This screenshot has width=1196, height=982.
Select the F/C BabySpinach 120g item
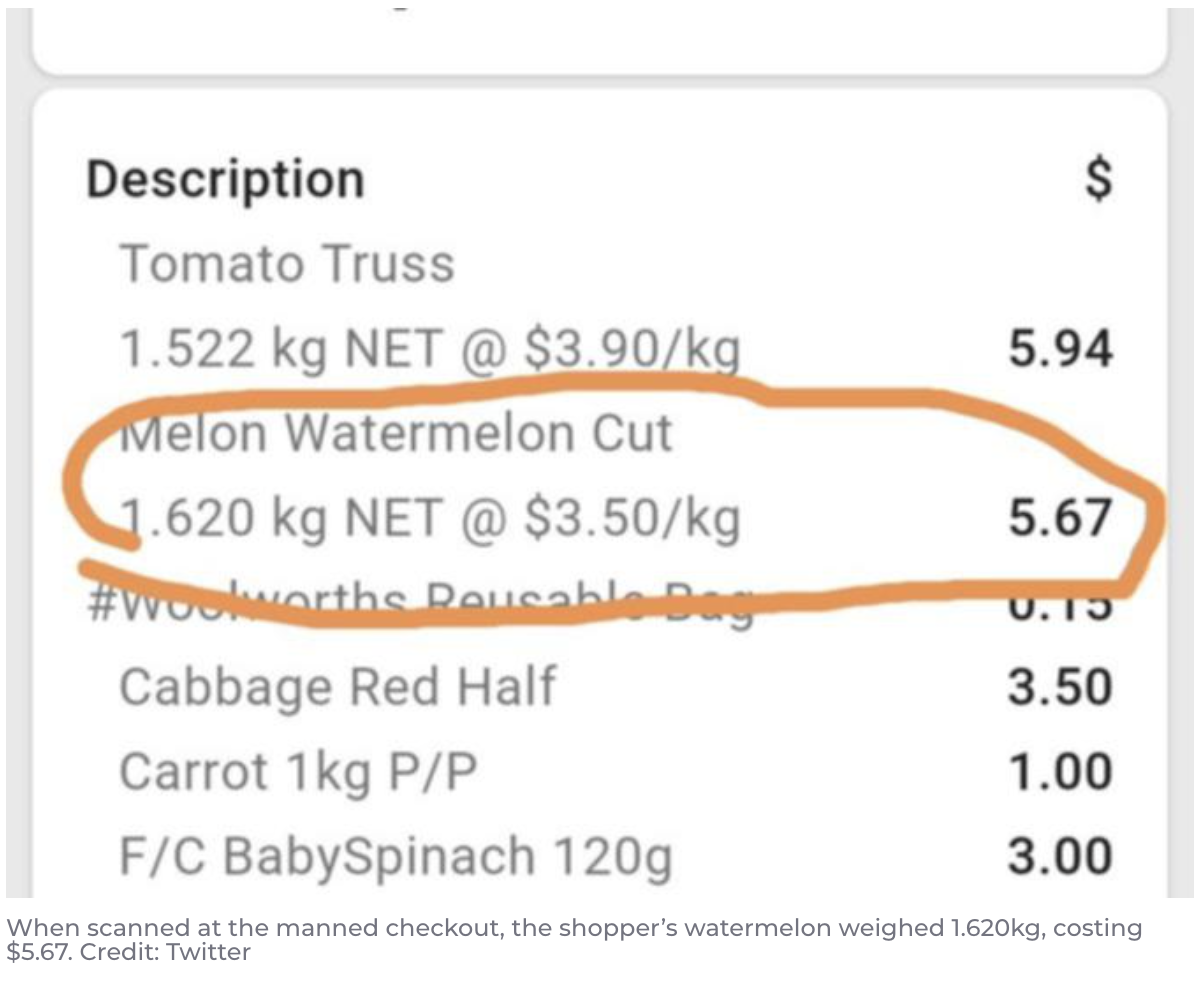coord(396,856)
